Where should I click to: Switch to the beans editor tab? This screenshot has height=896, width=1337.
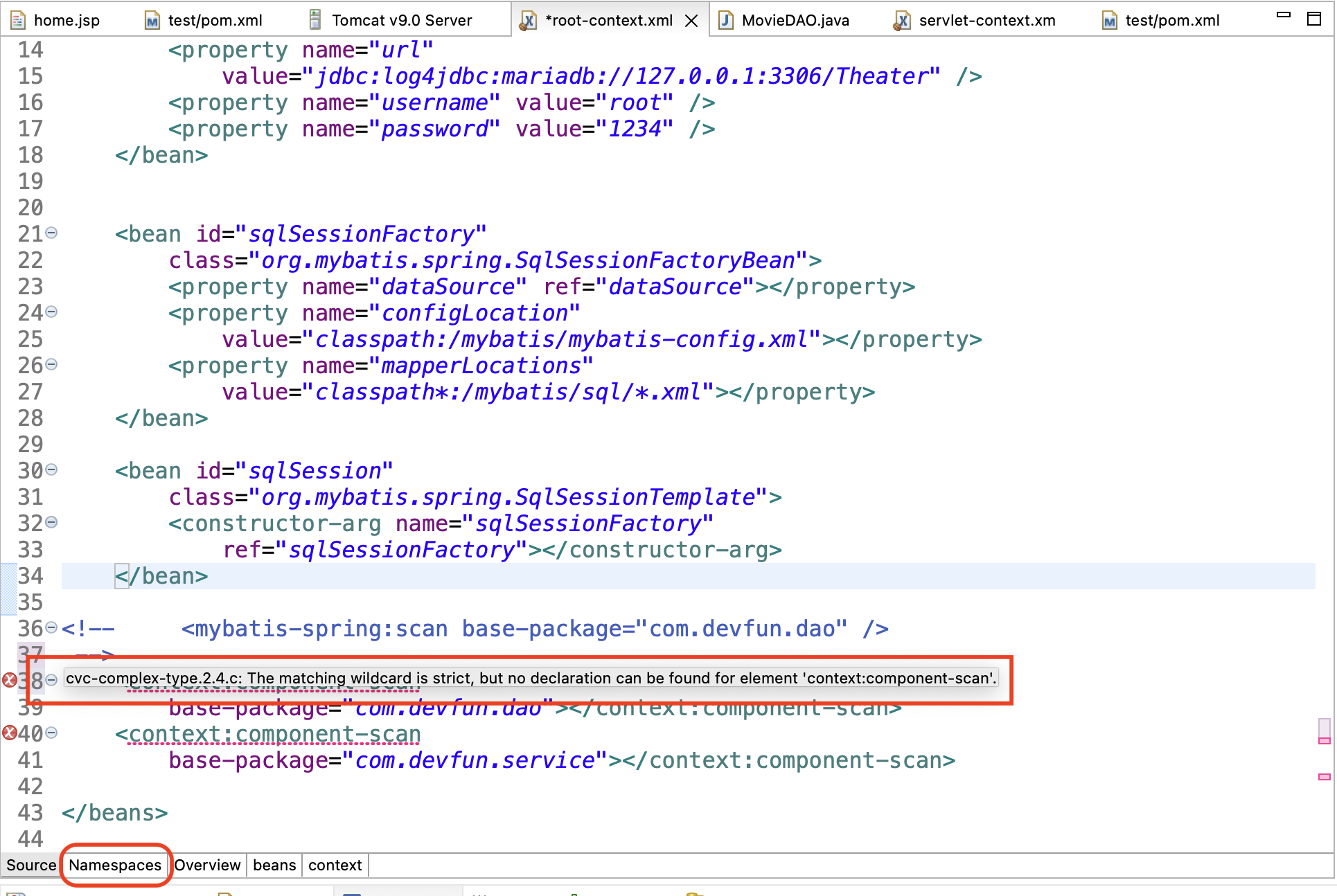click(274, 865)
